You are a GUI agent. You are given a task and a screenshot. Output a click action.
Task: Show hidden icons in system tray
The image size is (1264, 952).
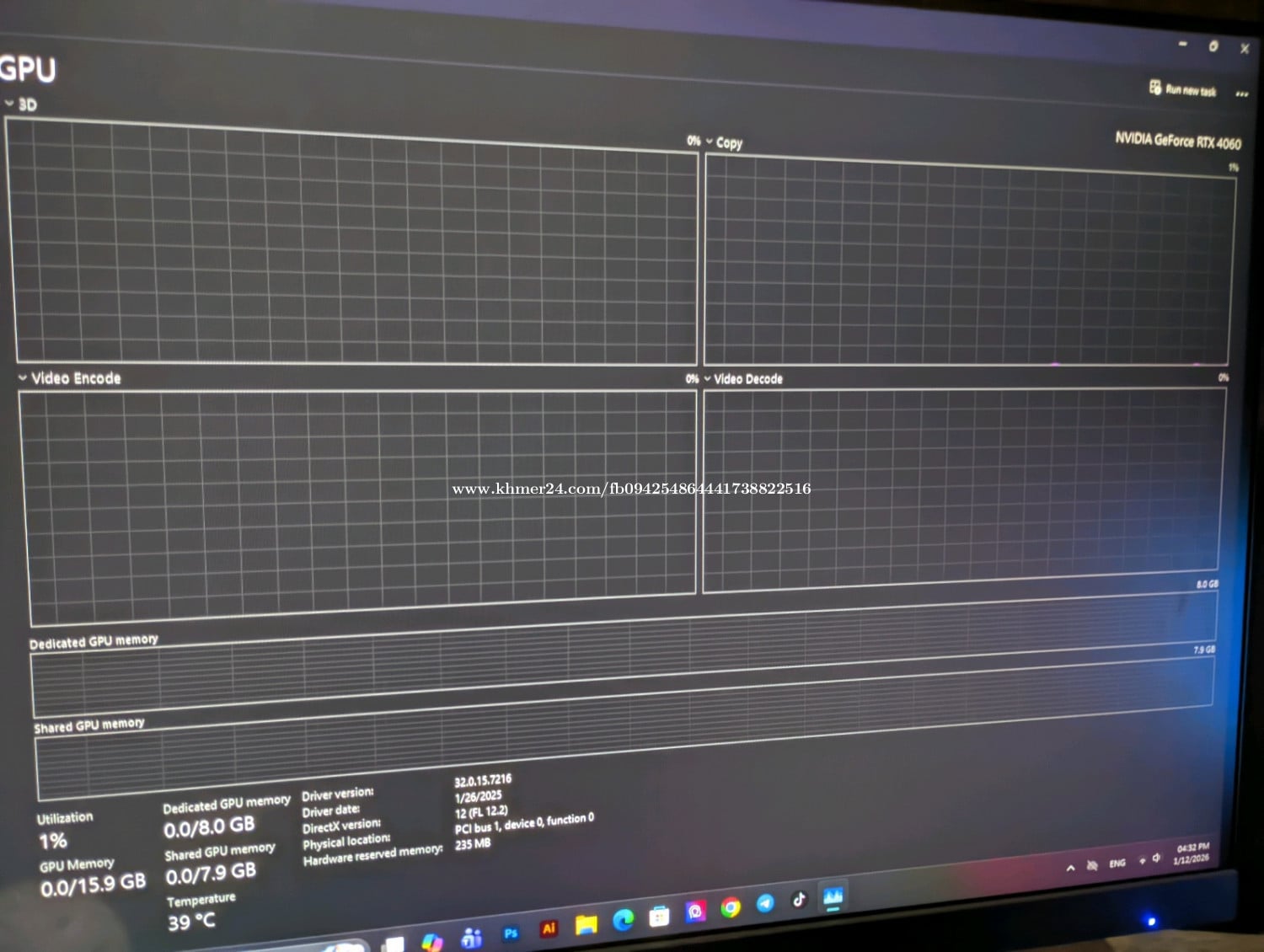1070,867
